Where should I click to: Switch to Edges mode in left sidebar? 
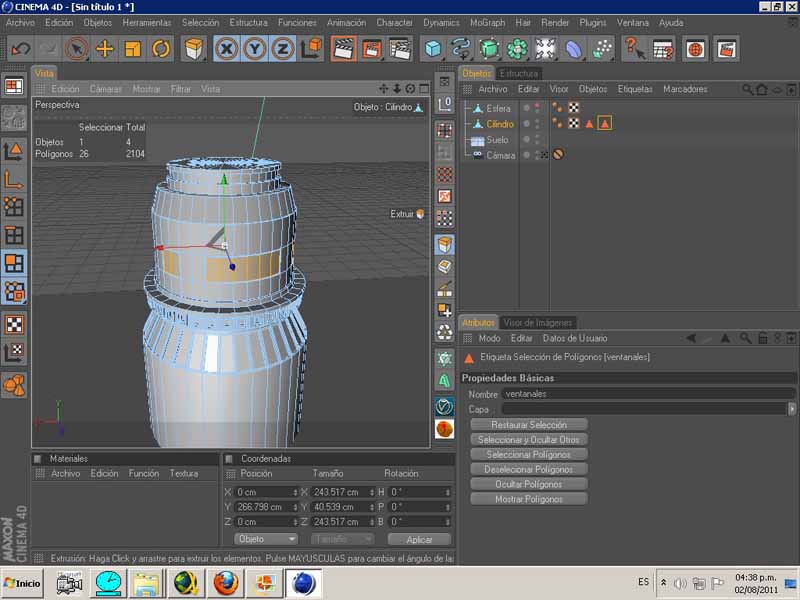coord(14,235)
